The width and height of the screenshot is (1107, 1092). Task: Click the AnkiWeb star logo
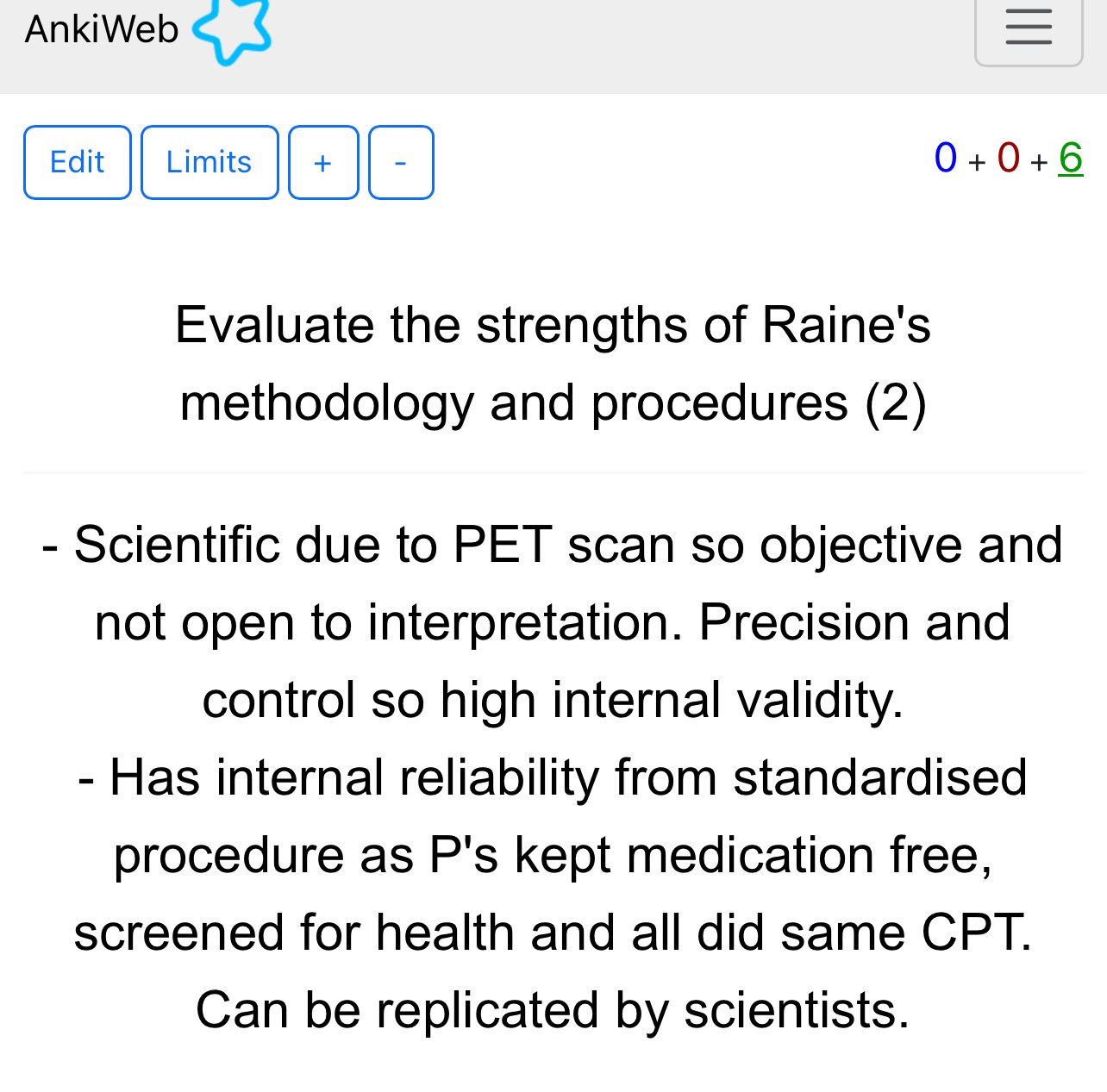(x=232, y=31)
